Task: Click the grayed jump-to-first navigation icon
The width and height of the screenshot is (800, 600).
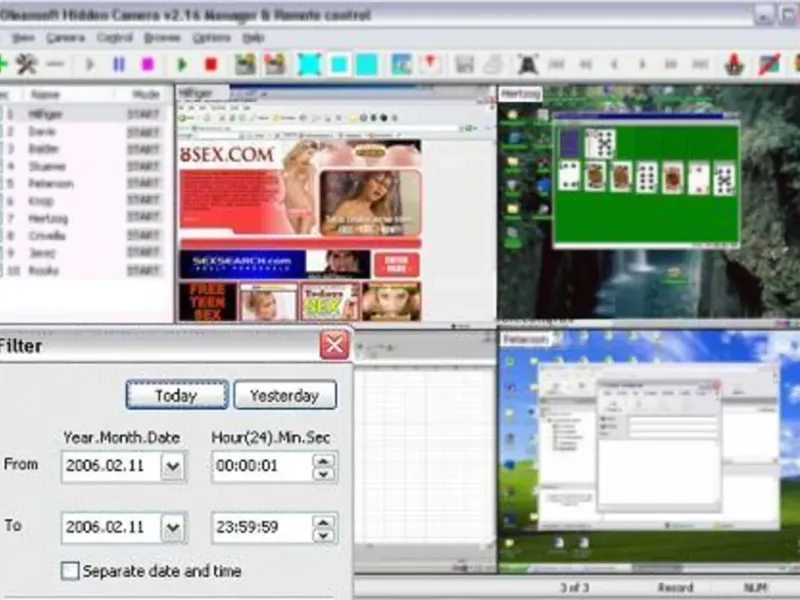Action: [x=557, y=64]
